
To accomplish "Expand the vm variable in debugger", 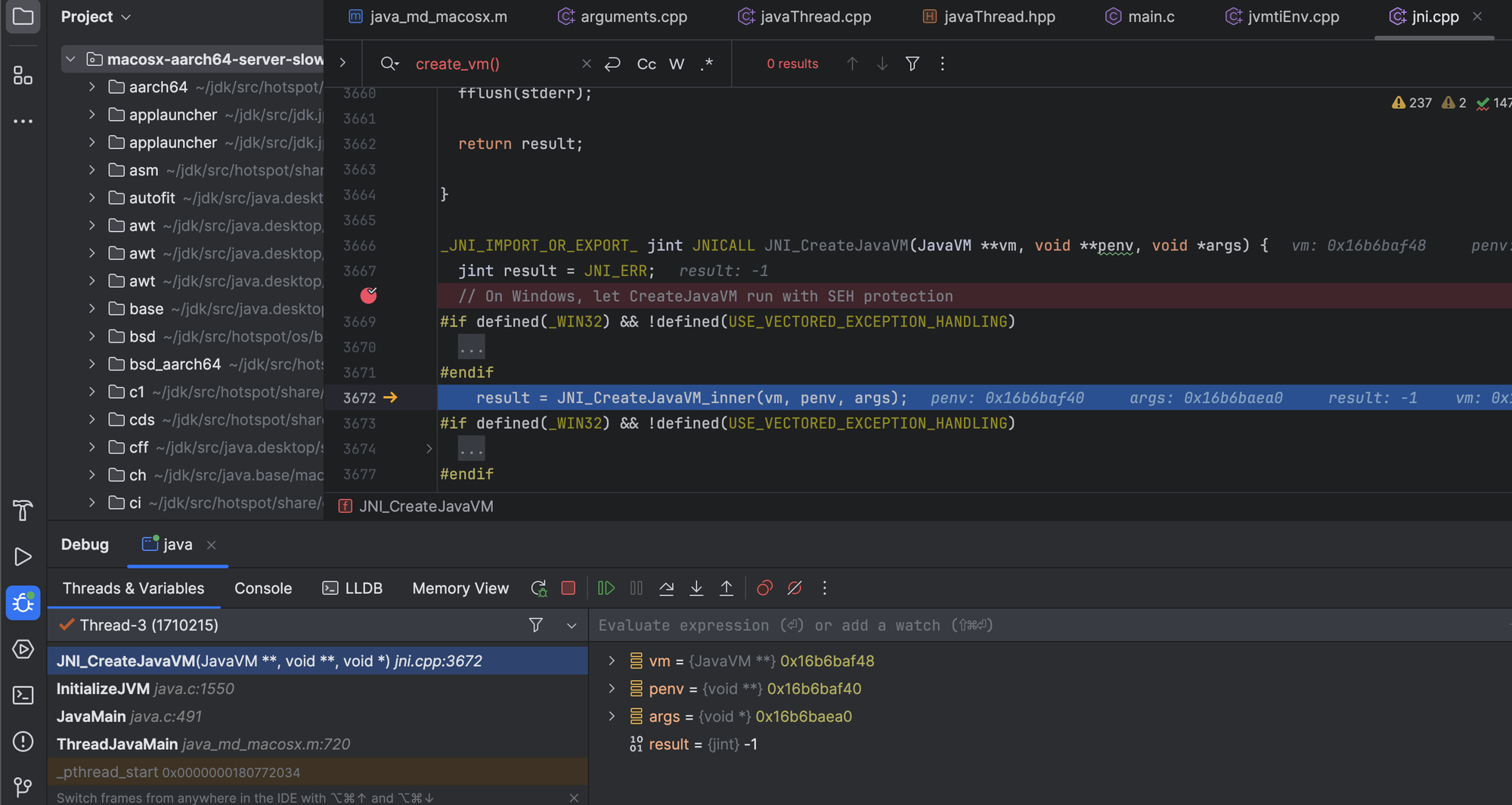I will [x=612, y=661].
